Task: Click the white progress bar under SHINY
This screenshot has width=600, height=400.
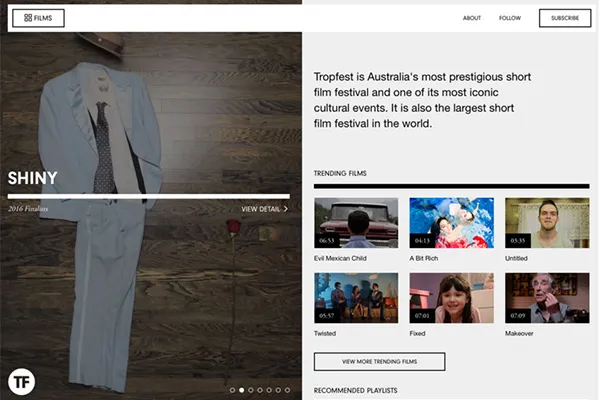Action: [x=148, y=196]
